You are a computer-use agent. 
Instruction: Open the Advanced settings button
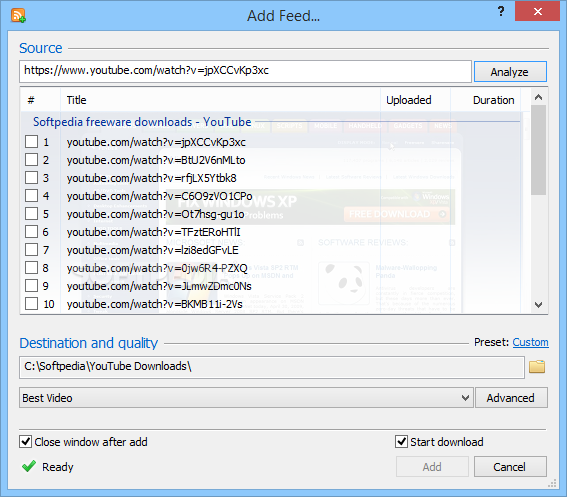coord(511,398)
